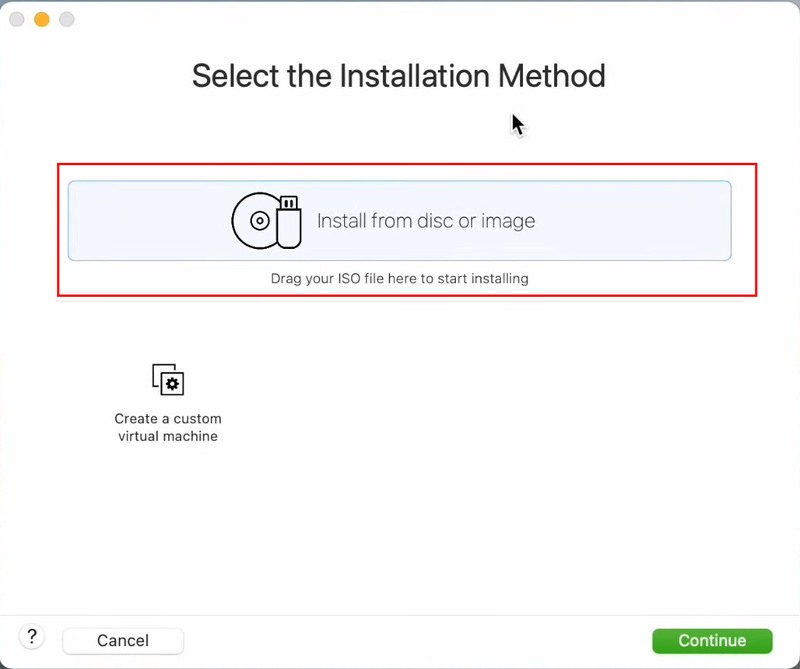
Task: Click the gray zoom window button
Action: pyautogui.click(x=67, y=19)
